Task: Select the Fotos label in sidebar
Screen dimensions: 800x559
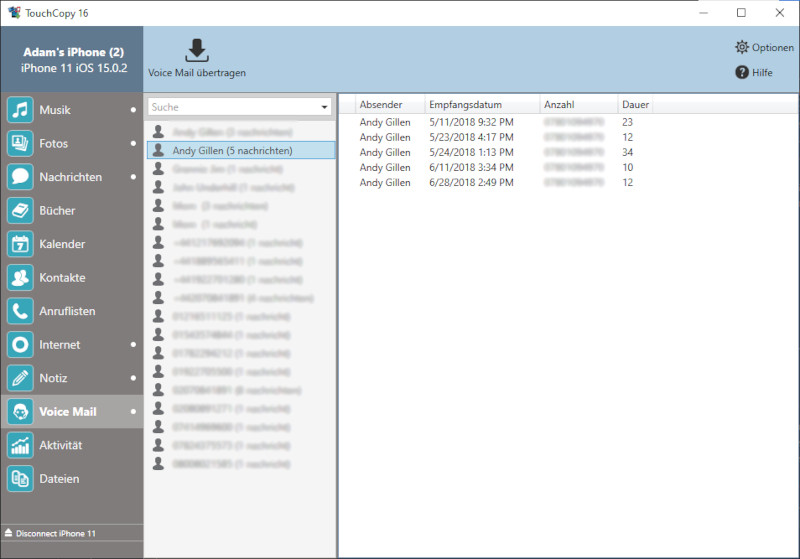Action: tap(54, 144)
